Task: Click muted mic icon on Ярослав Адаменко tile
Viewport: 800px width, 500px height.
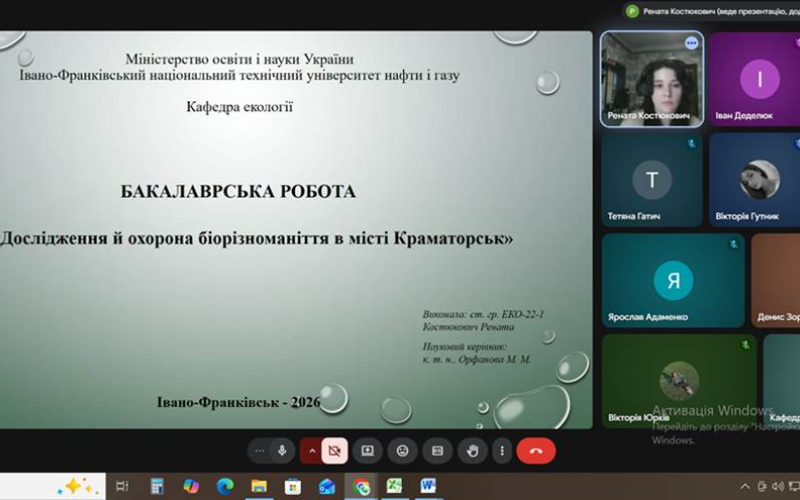Action: (x=733, y=244)
